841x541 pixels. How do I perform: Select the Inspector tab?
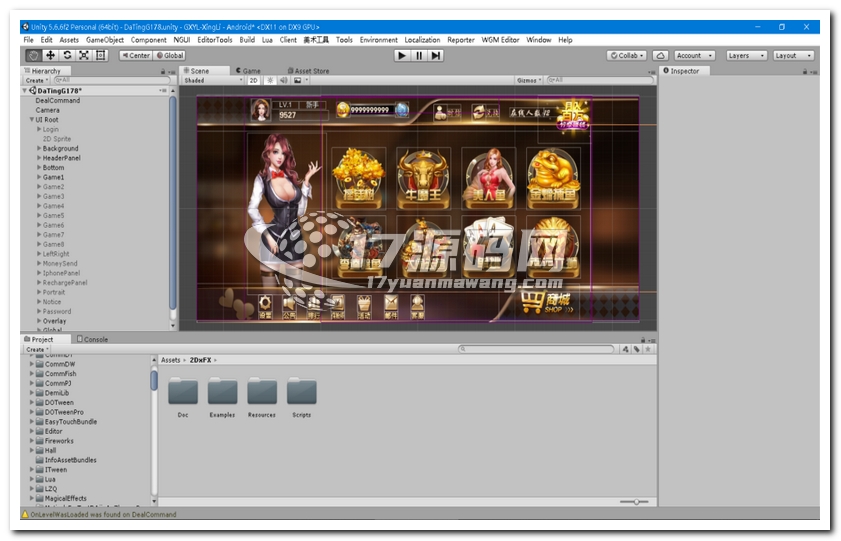[684, 71]
